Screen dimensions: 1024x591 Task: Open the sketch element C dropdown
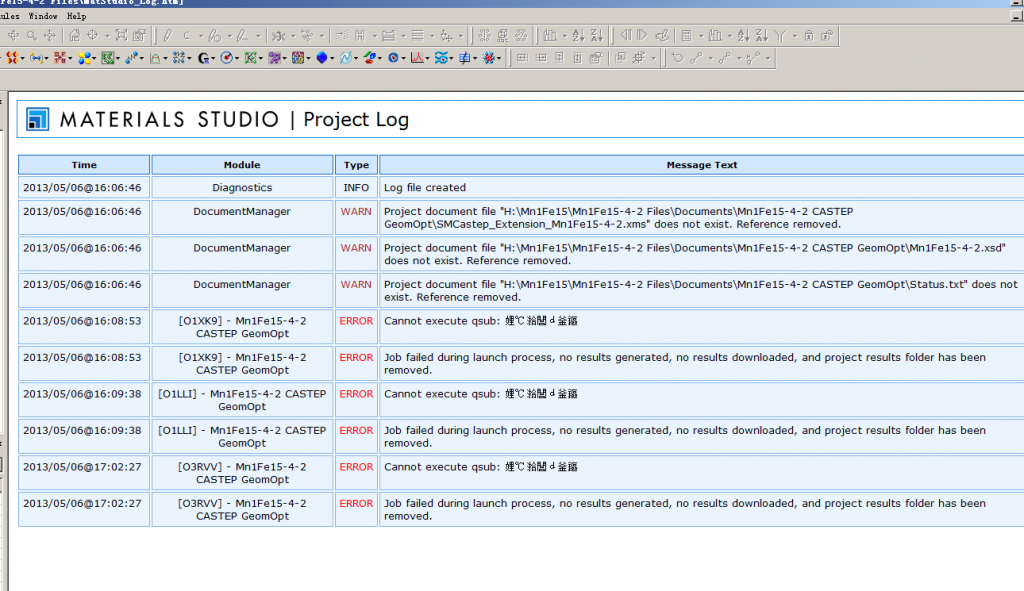(x=200, y=36)
